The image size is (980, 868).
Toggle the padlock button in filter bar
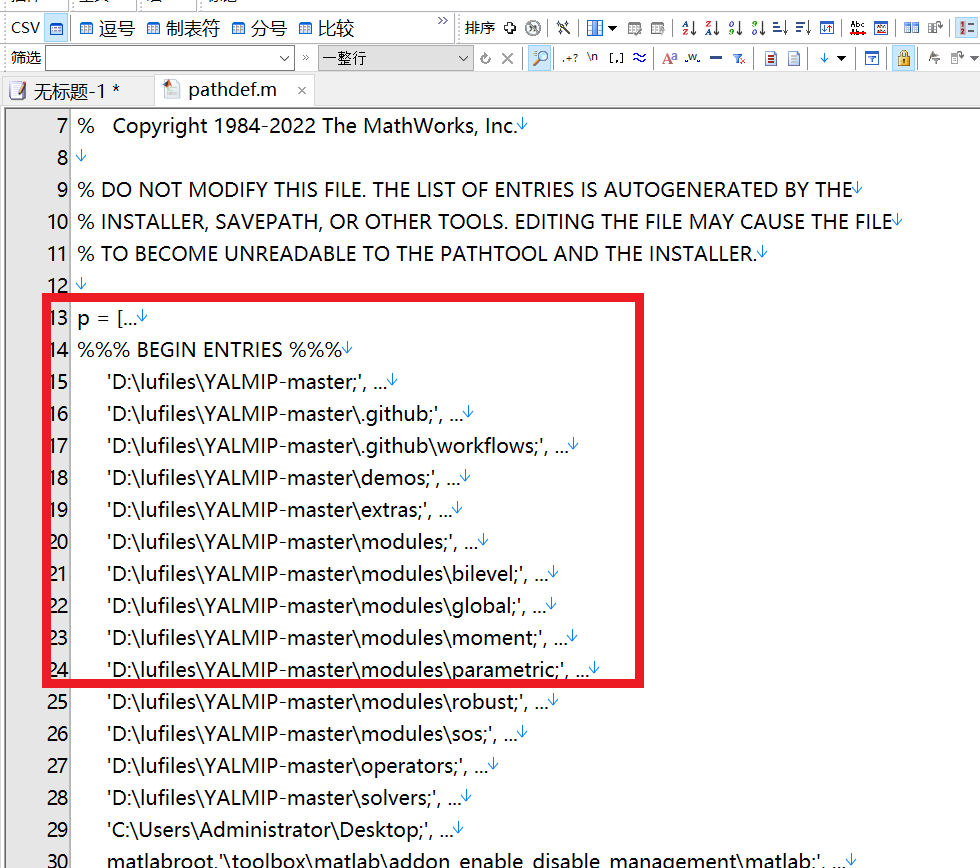coord(904,59)
